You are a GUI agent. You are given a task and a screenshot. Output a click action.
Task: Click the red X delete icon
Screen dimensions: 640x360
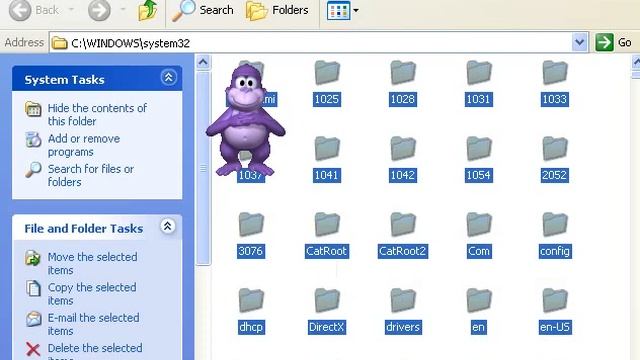[33, 350]
